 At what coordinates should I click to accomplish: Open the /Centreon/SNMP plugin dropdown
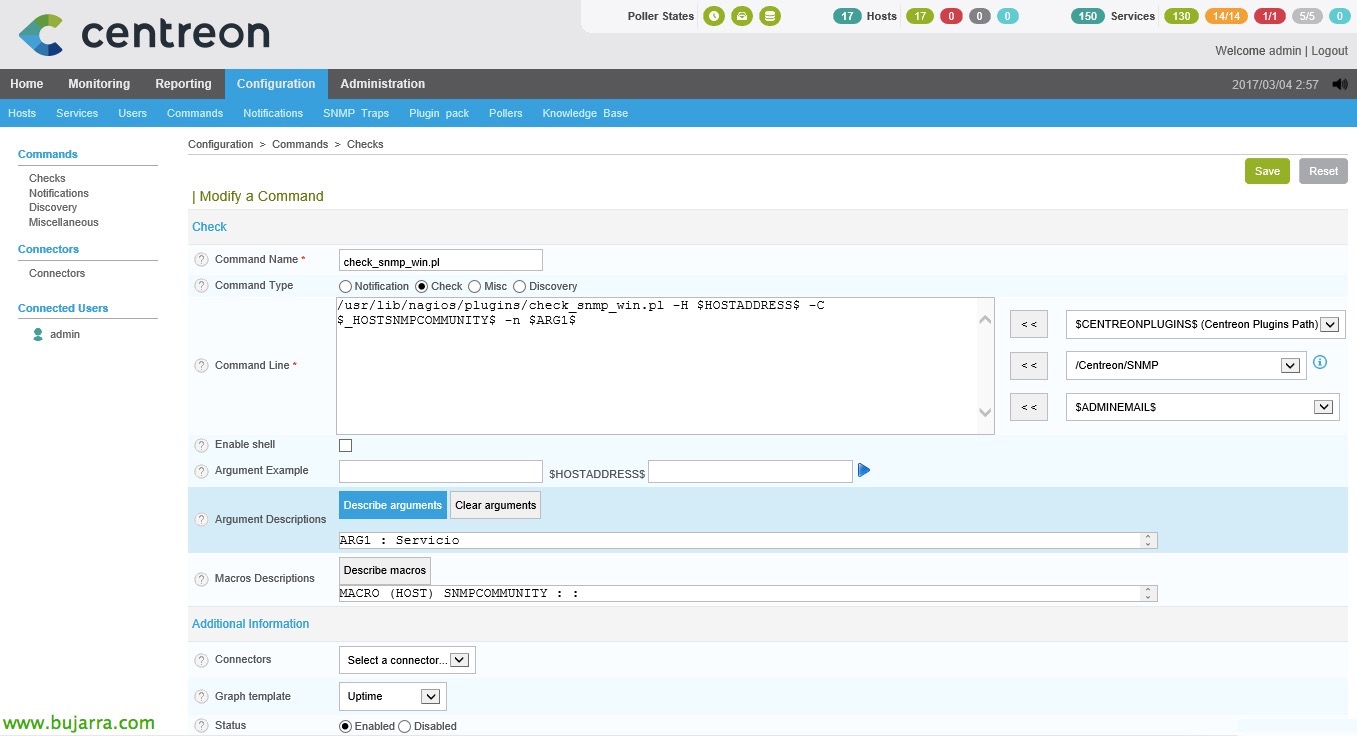tap(1186, 365)
